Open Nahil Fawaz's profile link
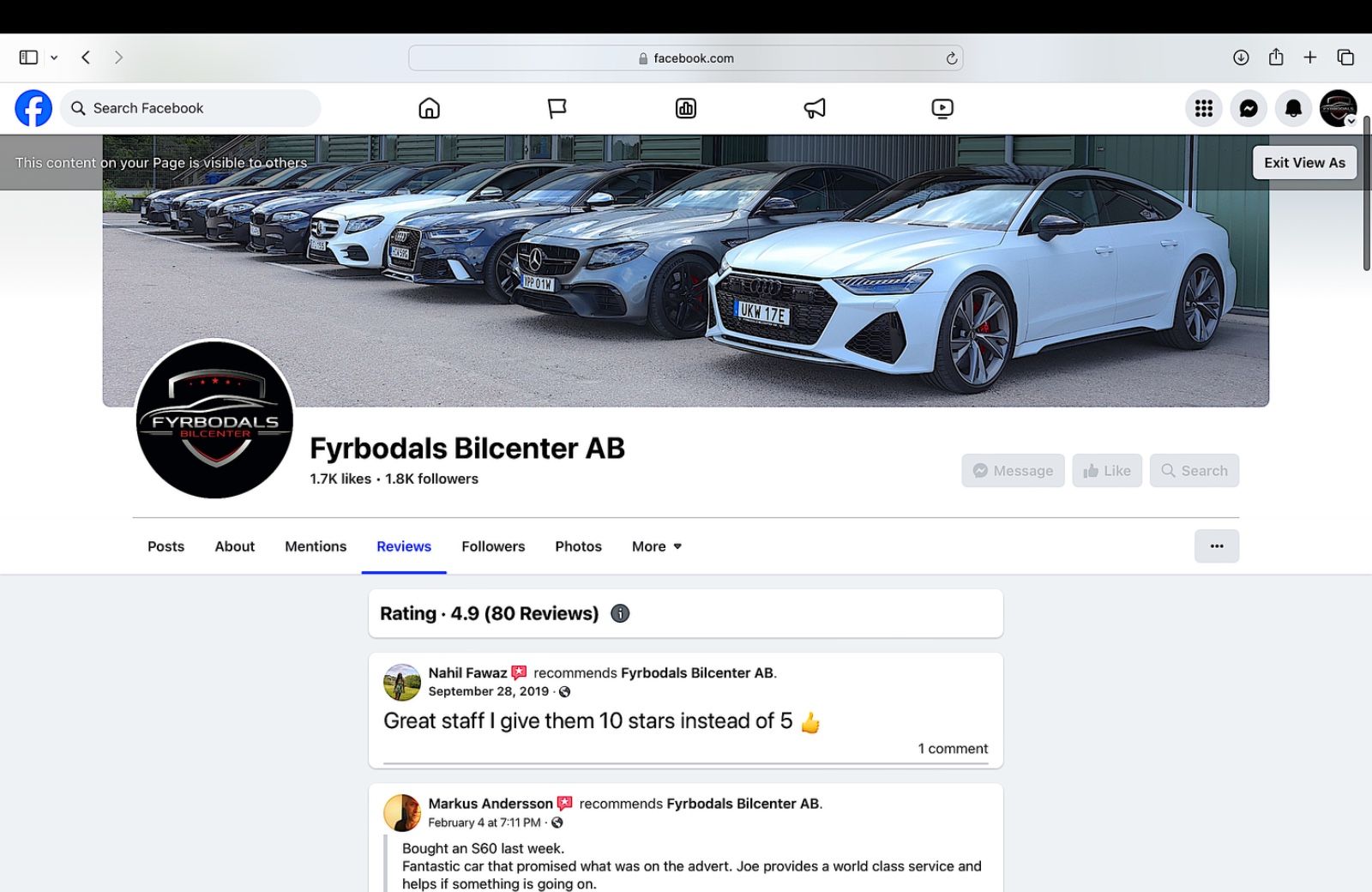The height and width of the screenshot is (892, 1372). click(x=467, y=673)
